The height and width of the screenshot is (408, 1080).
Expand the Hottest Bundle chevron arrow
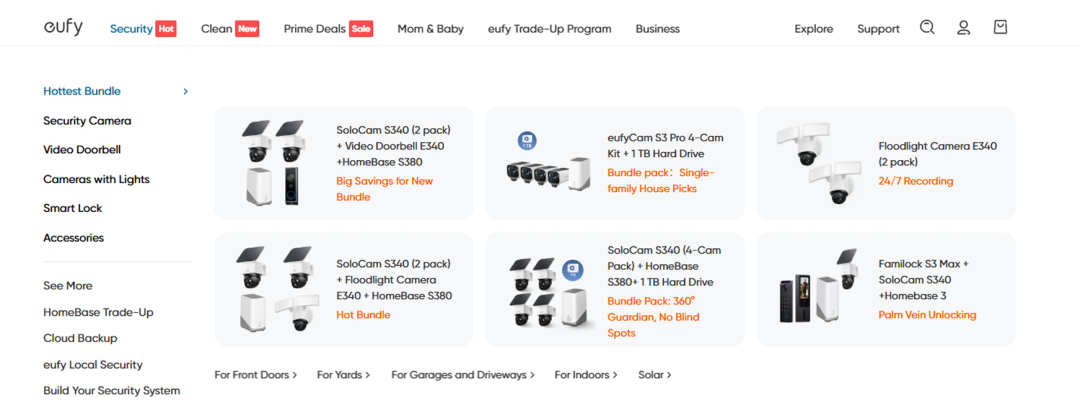(185, 92)
